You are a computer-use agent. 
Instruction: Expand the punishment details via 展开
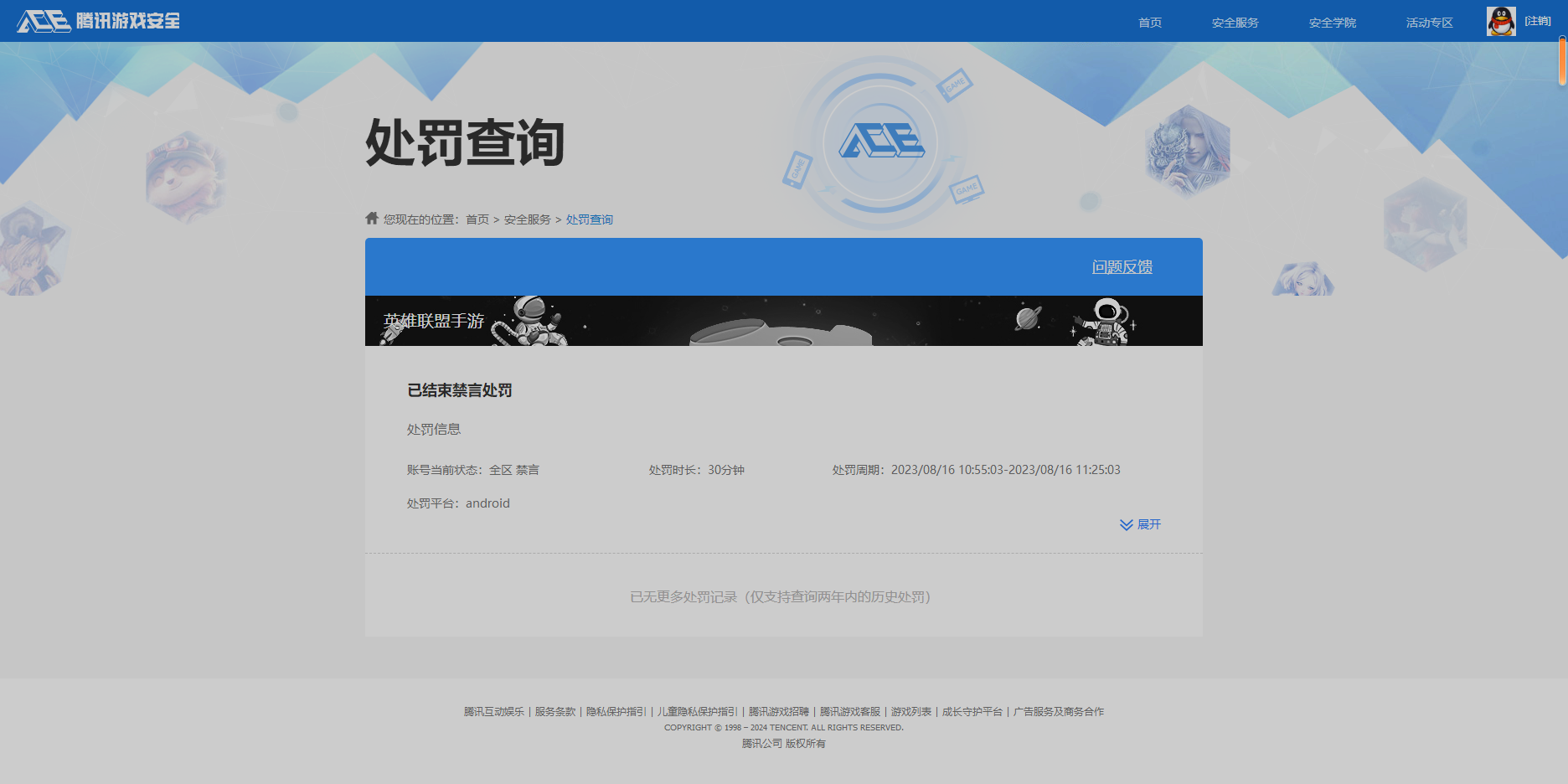(1149, 524)
